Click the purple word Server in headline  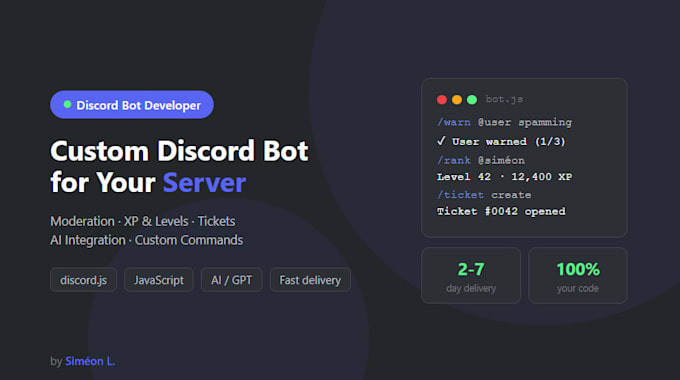coord(204,182)
